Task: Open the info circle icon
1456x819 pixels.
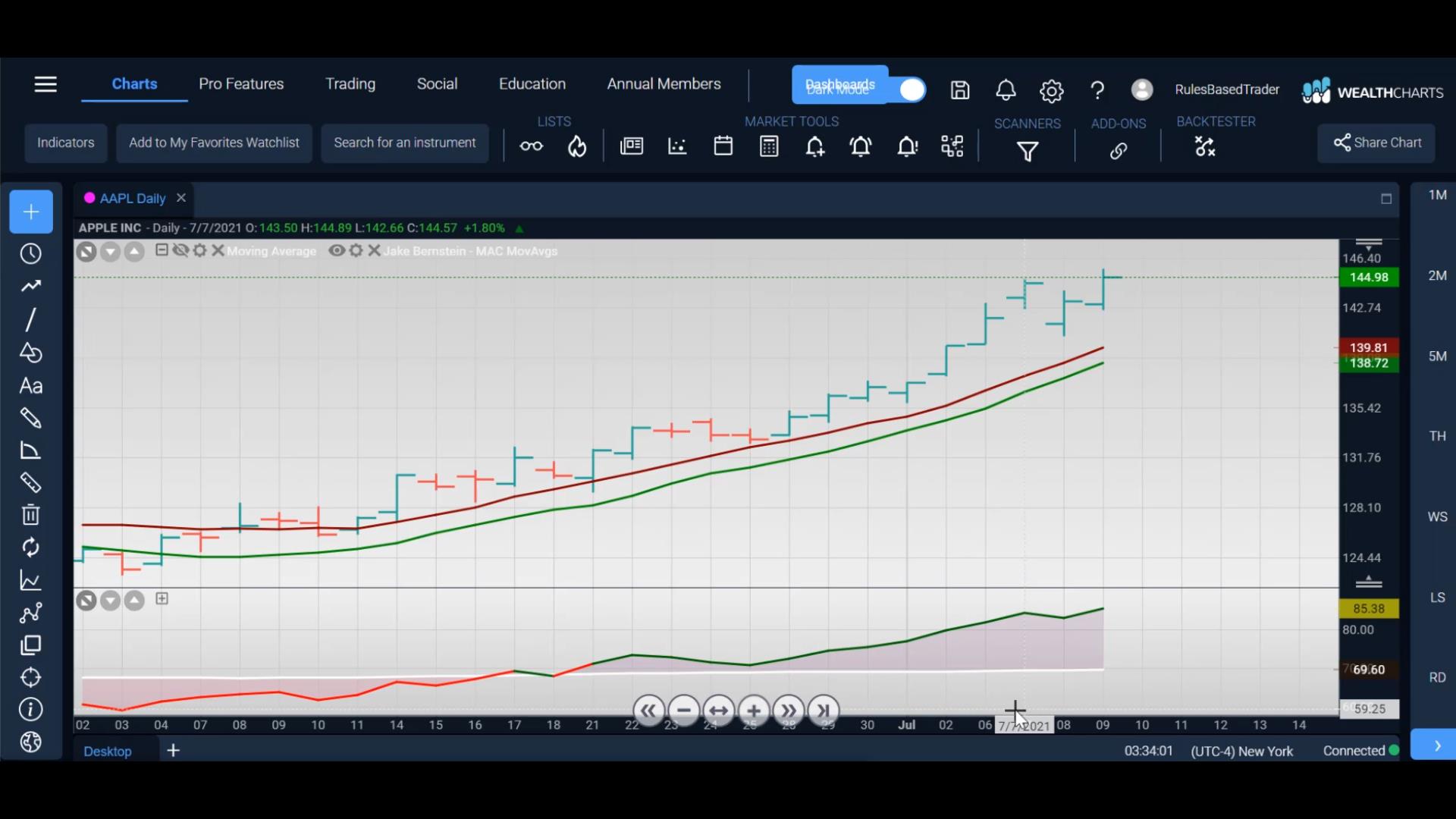Action: click(x=30, y=710)
